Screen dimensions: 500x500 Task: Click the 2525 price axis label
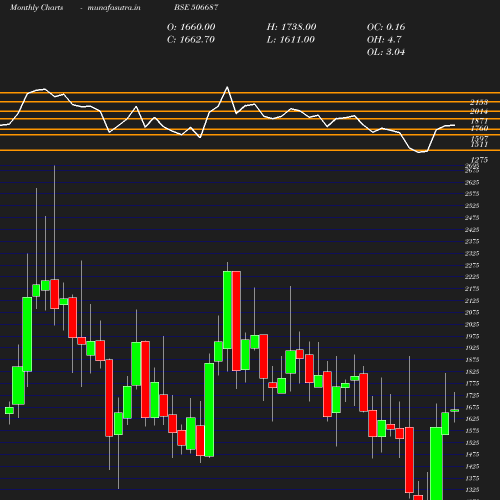[x=472, y=206]
